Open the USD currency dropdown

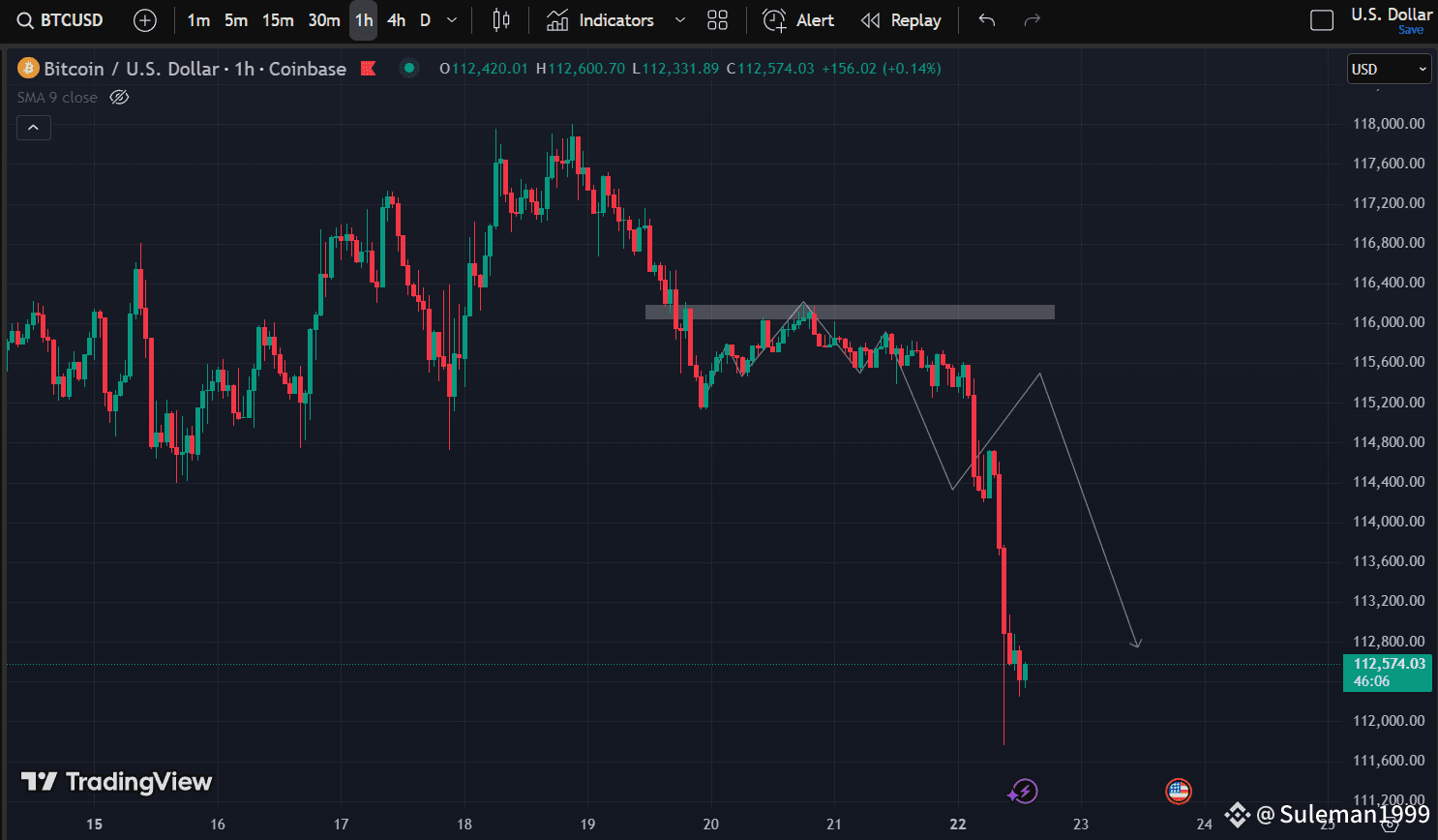click(x=1389, y=70)
